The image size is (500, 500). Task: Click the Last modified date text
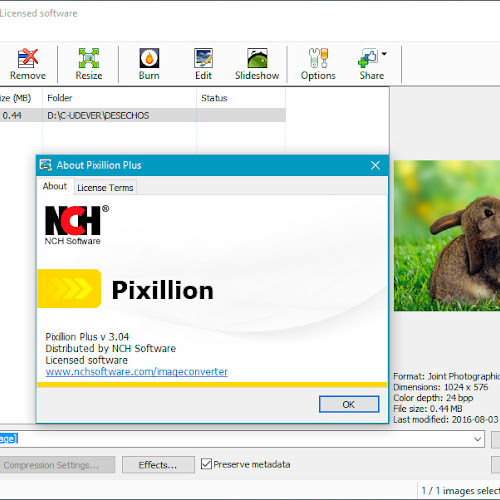tap(446, 419)
